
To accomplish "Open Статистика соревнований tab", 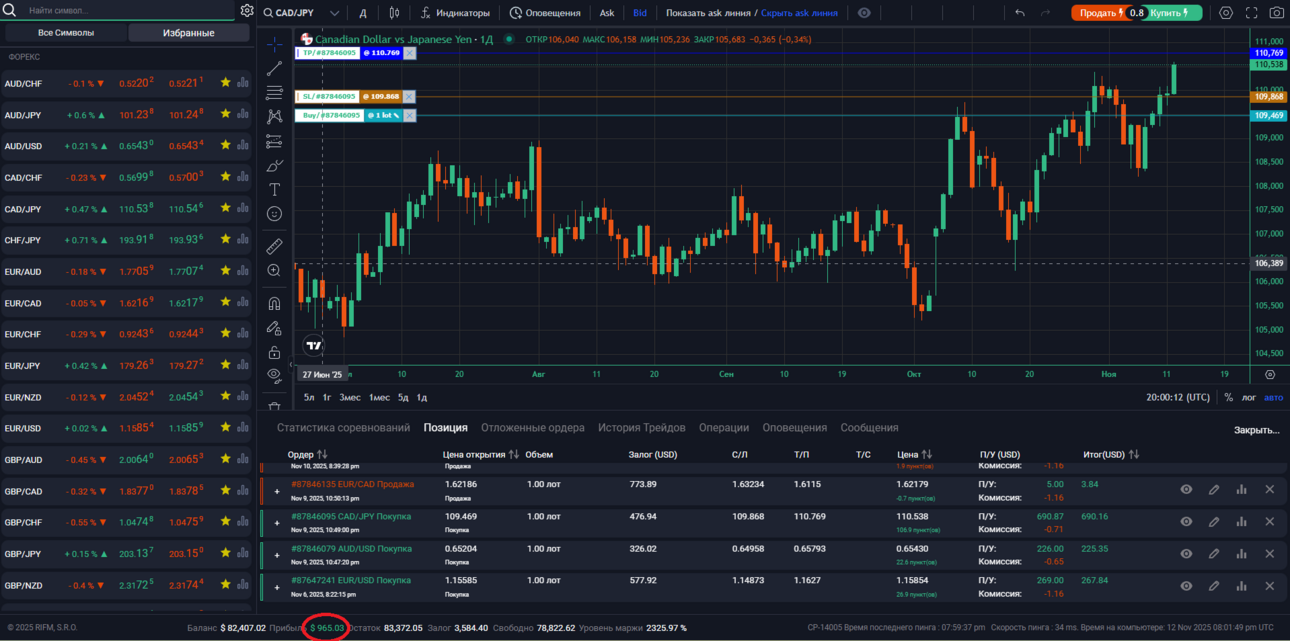I will tap(344, 428).
